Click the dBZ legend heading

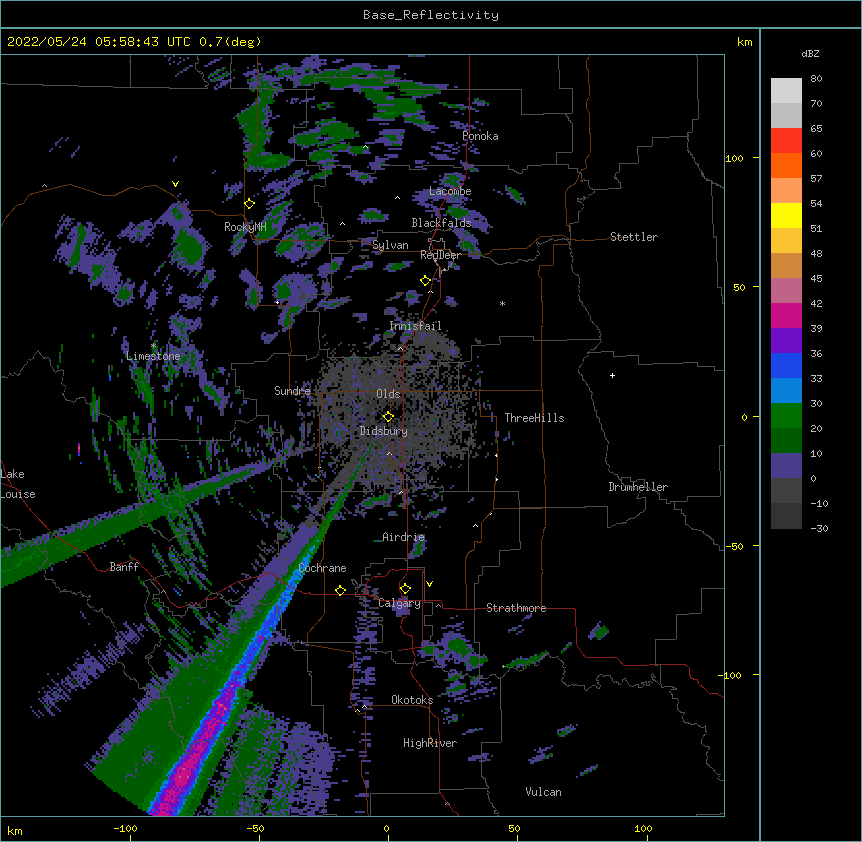point(810,54)
